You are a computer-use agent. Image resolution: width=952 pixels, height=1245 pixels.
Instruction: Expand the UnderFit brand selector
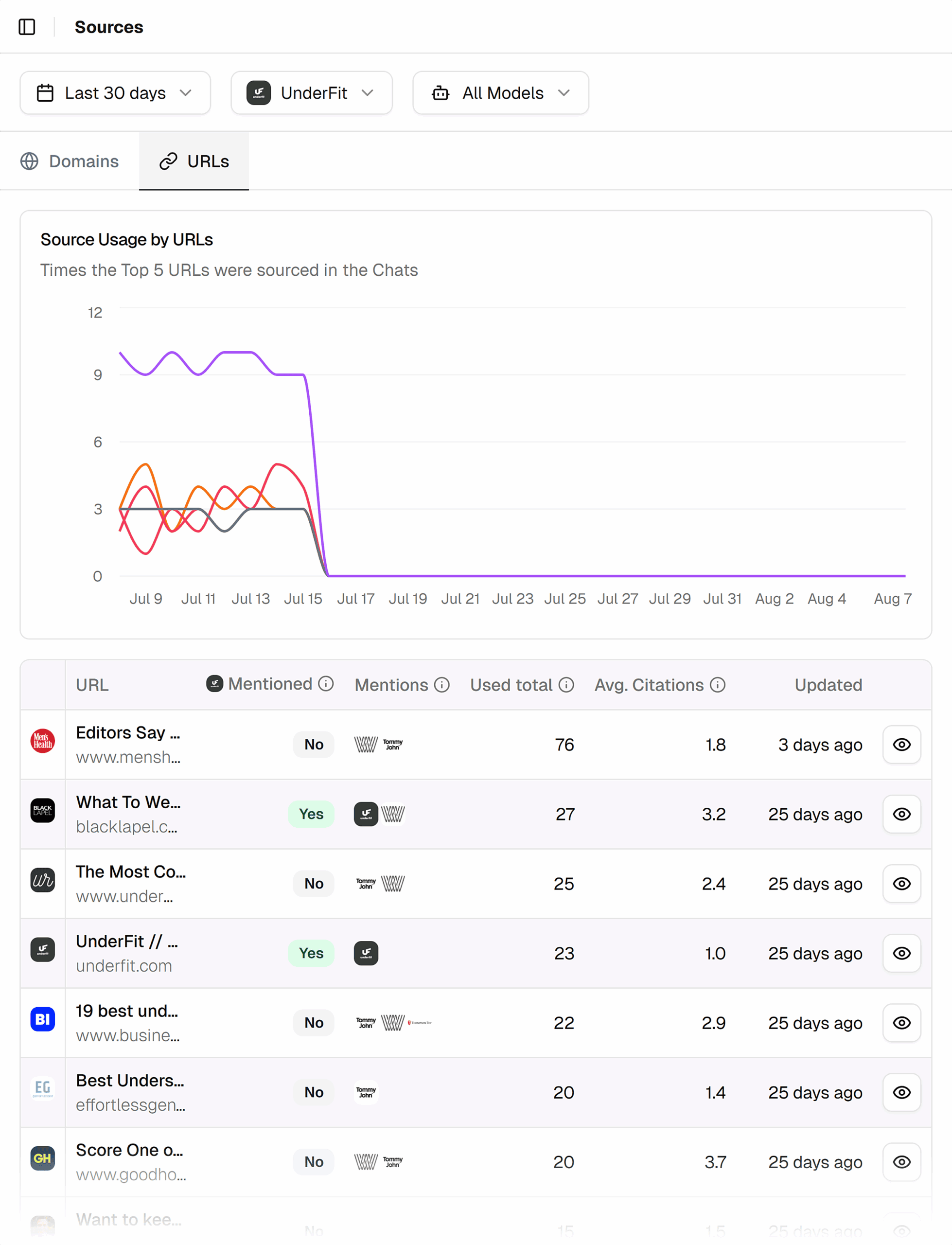(311, 92)
